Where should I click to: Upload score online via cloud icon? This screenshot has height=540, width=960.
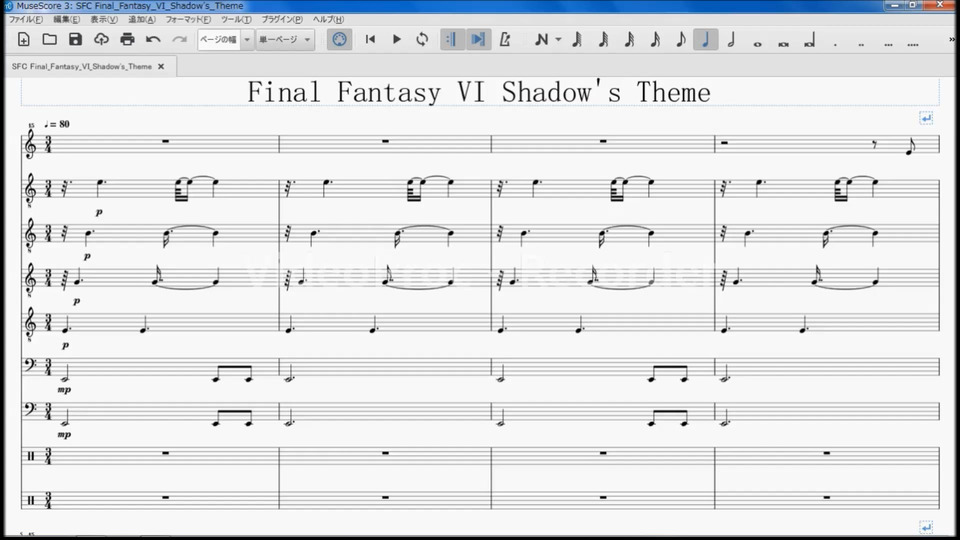coord(101,40)
